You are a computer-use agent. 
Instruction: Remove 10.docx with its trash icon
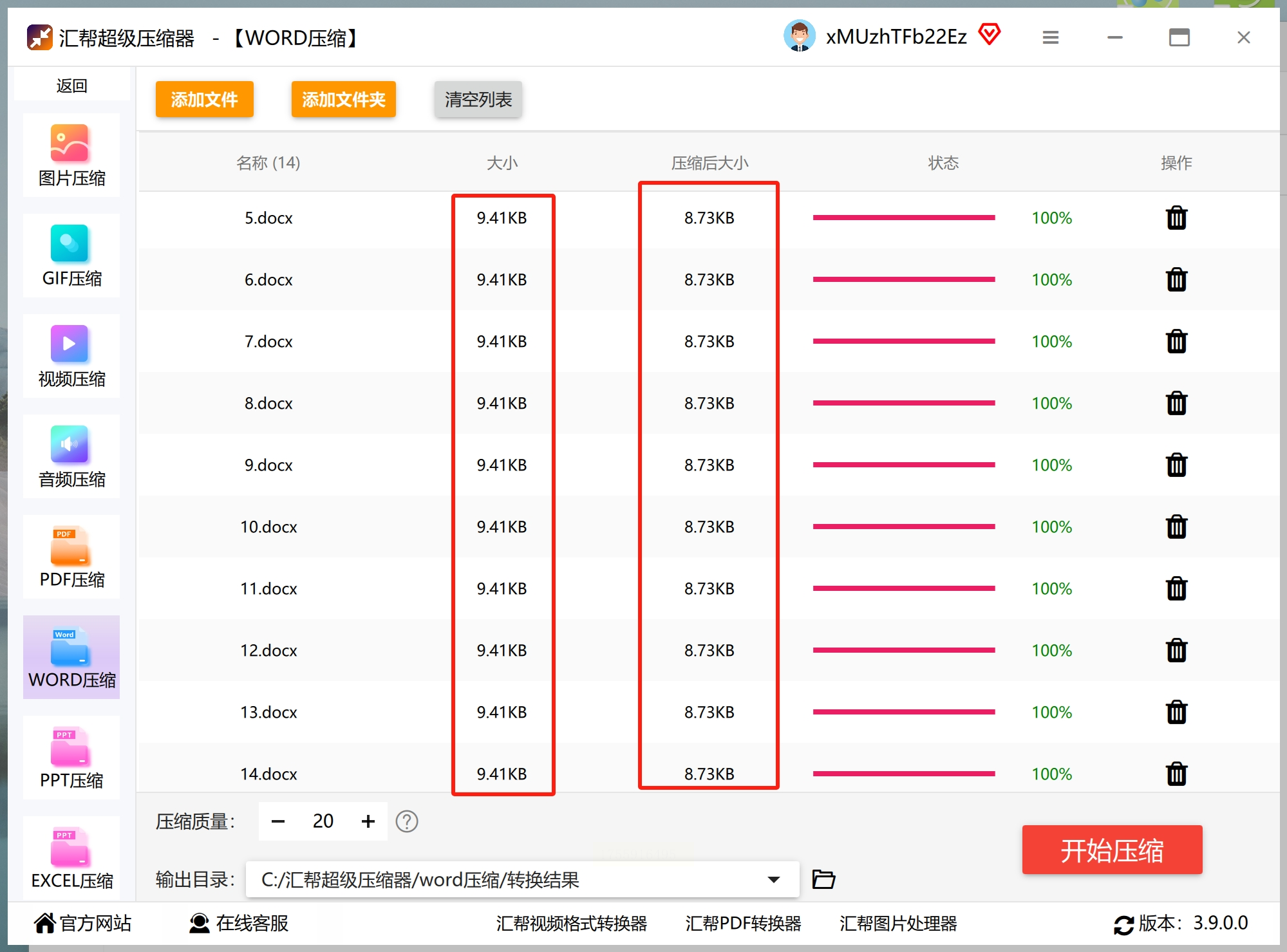[x=1176, y=527]
